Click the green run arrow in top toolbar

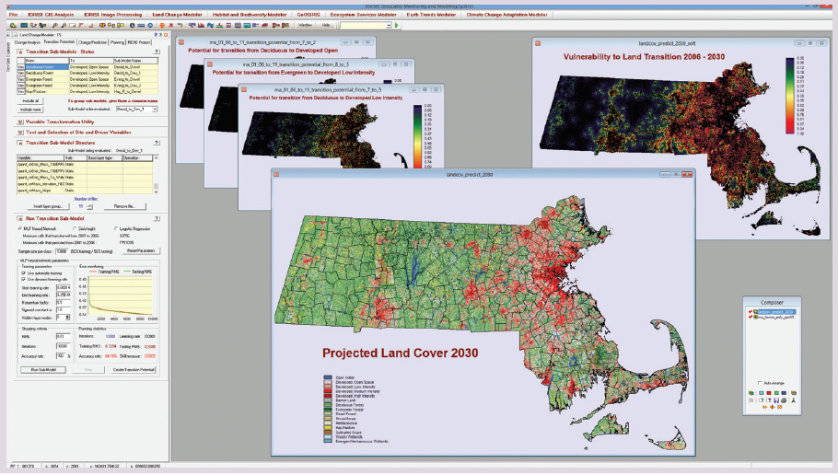(x=396, y=25)
